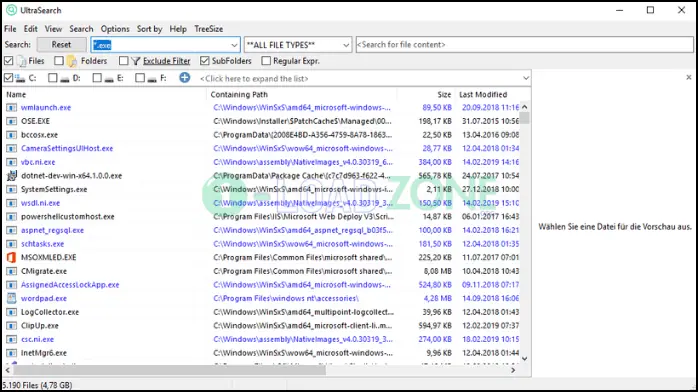The image size is (698, 392).
Task: Close the preview pane
Action: pyautogui.click(x=689, y=77)
